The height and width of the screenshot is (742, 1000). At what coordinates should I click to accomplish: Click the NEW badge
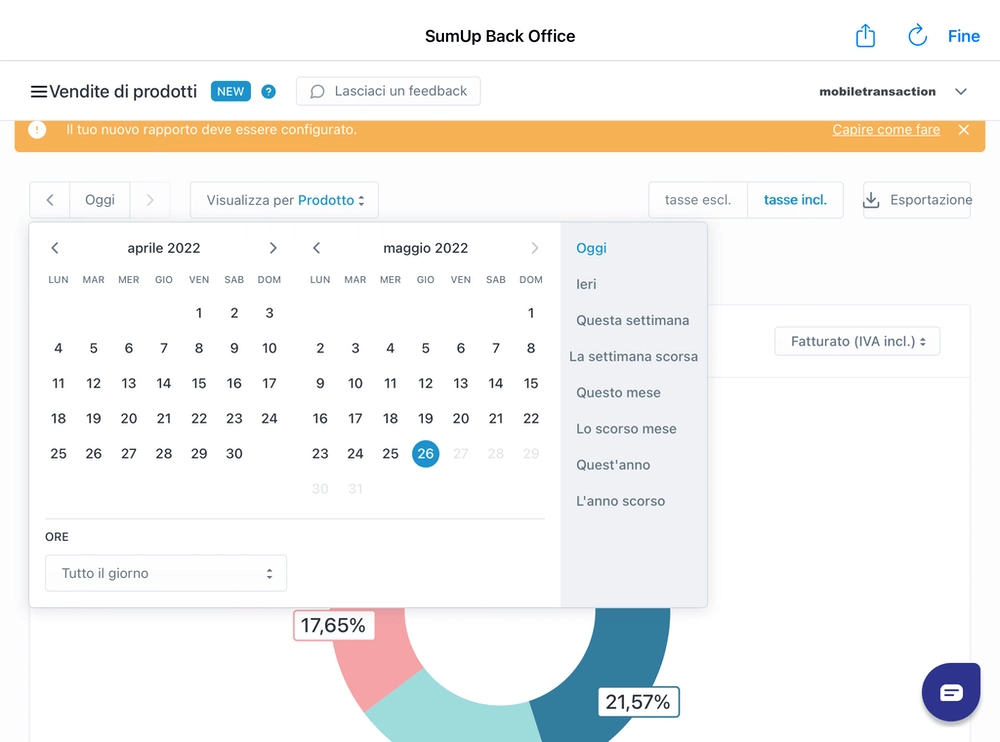point(230,91)
